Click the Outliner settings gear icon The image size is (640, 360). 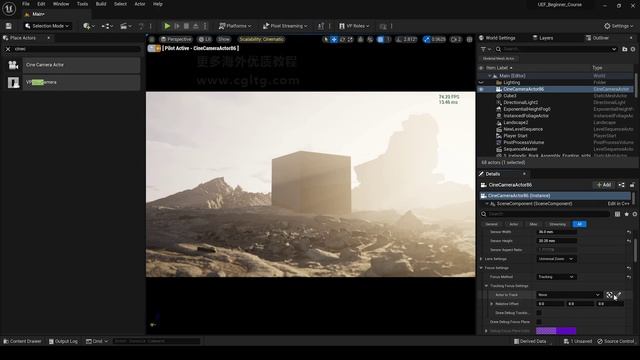pos(633,49)
